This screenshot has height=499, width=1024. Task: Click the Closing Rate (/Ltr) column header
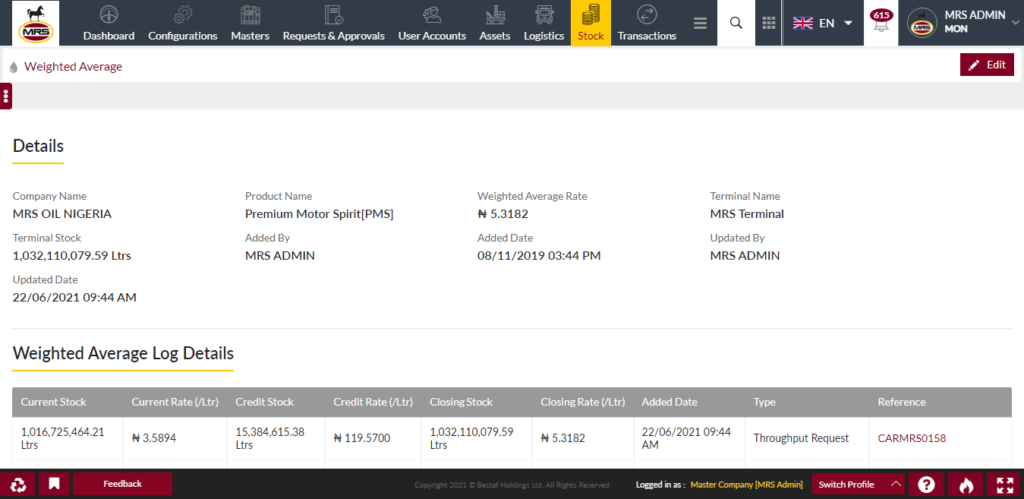point(583,402)
